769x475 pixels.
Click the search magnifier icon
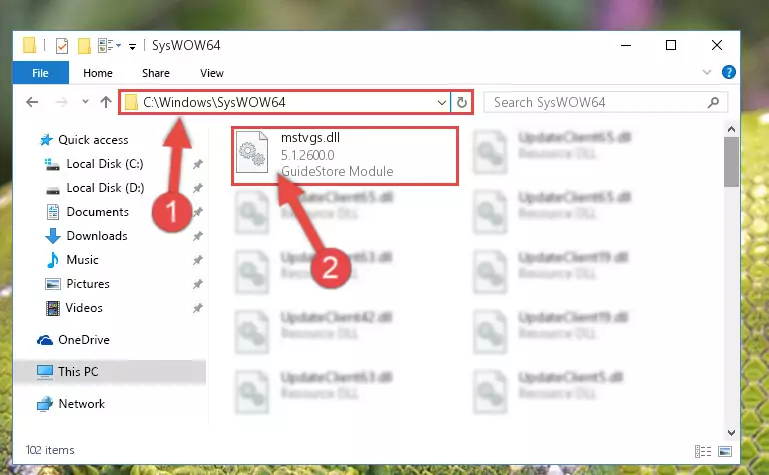(x=714, y=102)
